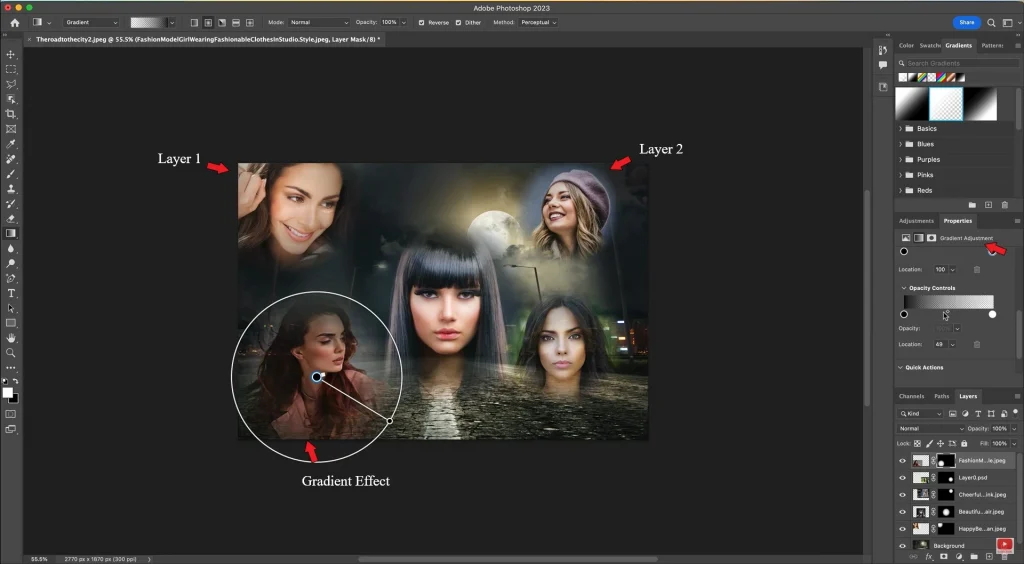Expand the Basics gradient folder

pos(901,129)
